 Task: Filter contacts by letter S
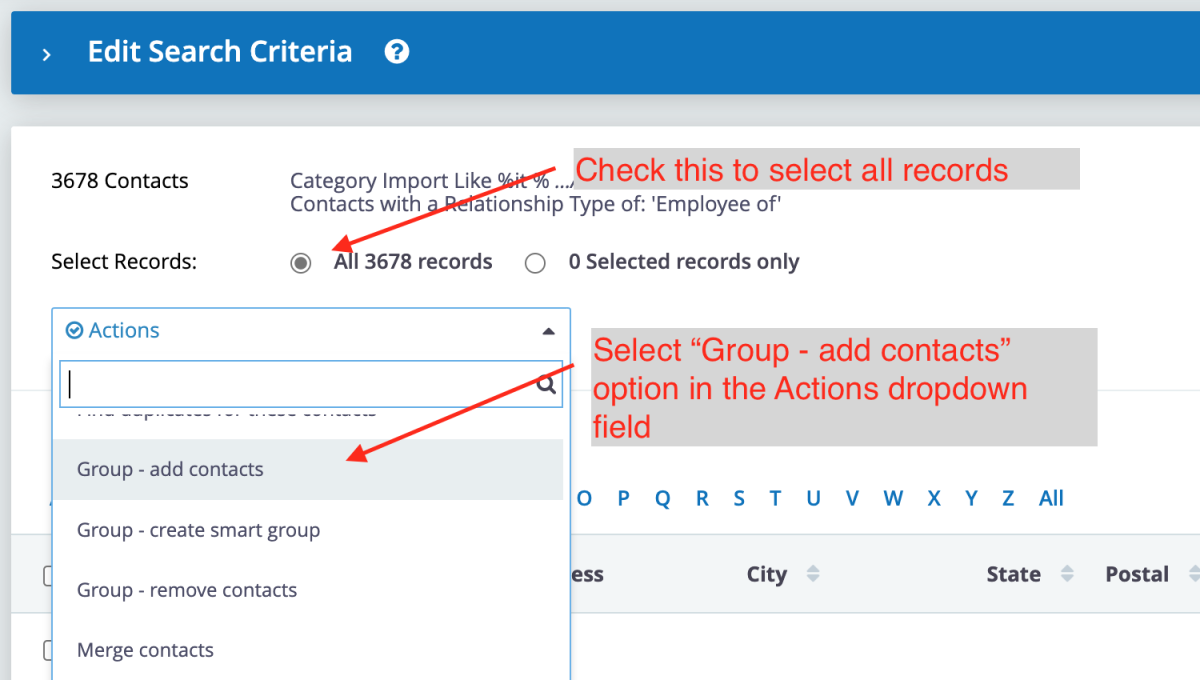tap(739, 498)
